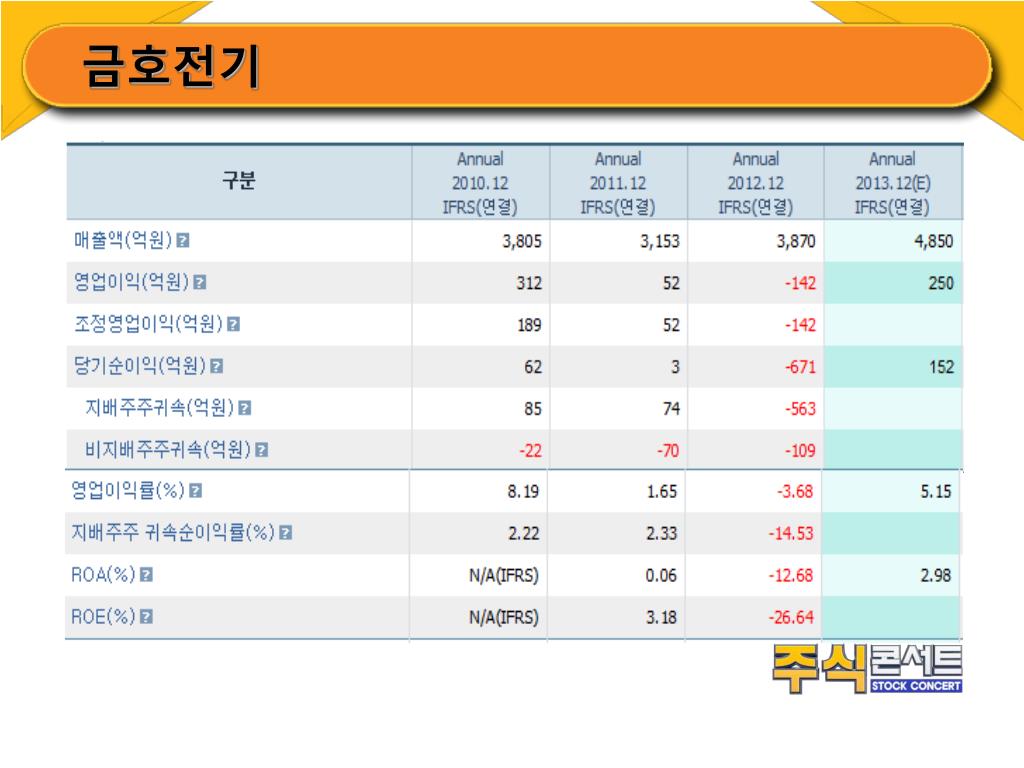Open help icon beside 조정영업이익(억원)
The image size is (1024, 768).
click(234, 324)
